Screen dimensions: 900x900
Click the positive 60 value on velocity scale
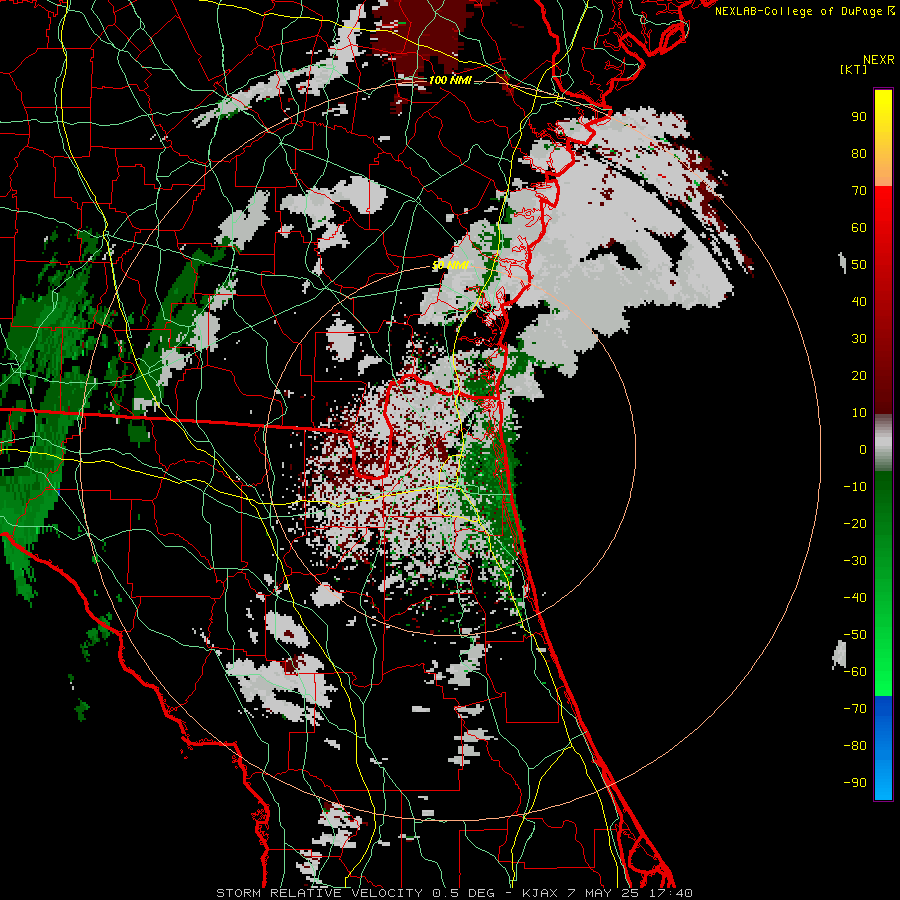pos(859,228)
